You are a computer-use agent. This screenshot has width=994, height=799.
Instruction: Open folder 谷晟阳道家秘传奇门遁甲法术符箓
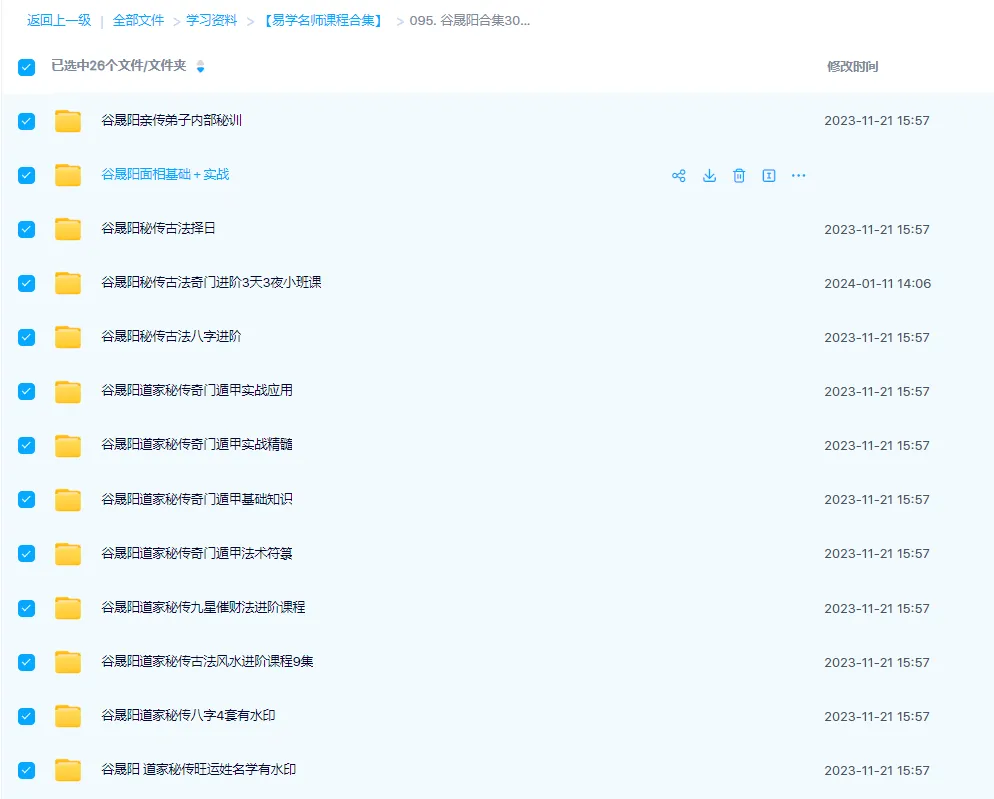click(197, 553)
